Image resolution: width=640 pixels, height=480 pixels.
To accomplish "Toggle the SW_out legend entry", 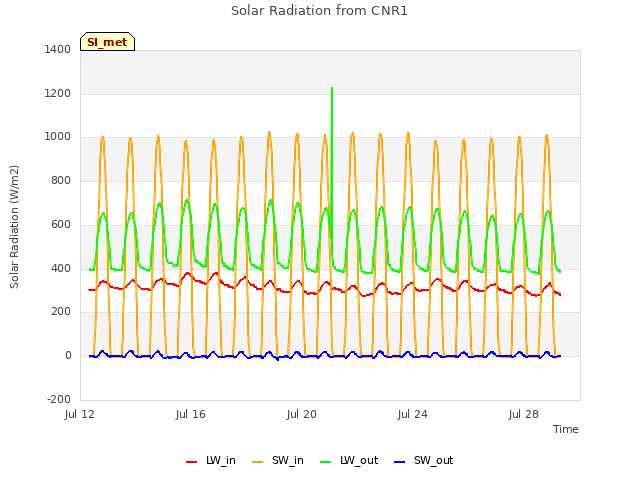I will (424, 460).
